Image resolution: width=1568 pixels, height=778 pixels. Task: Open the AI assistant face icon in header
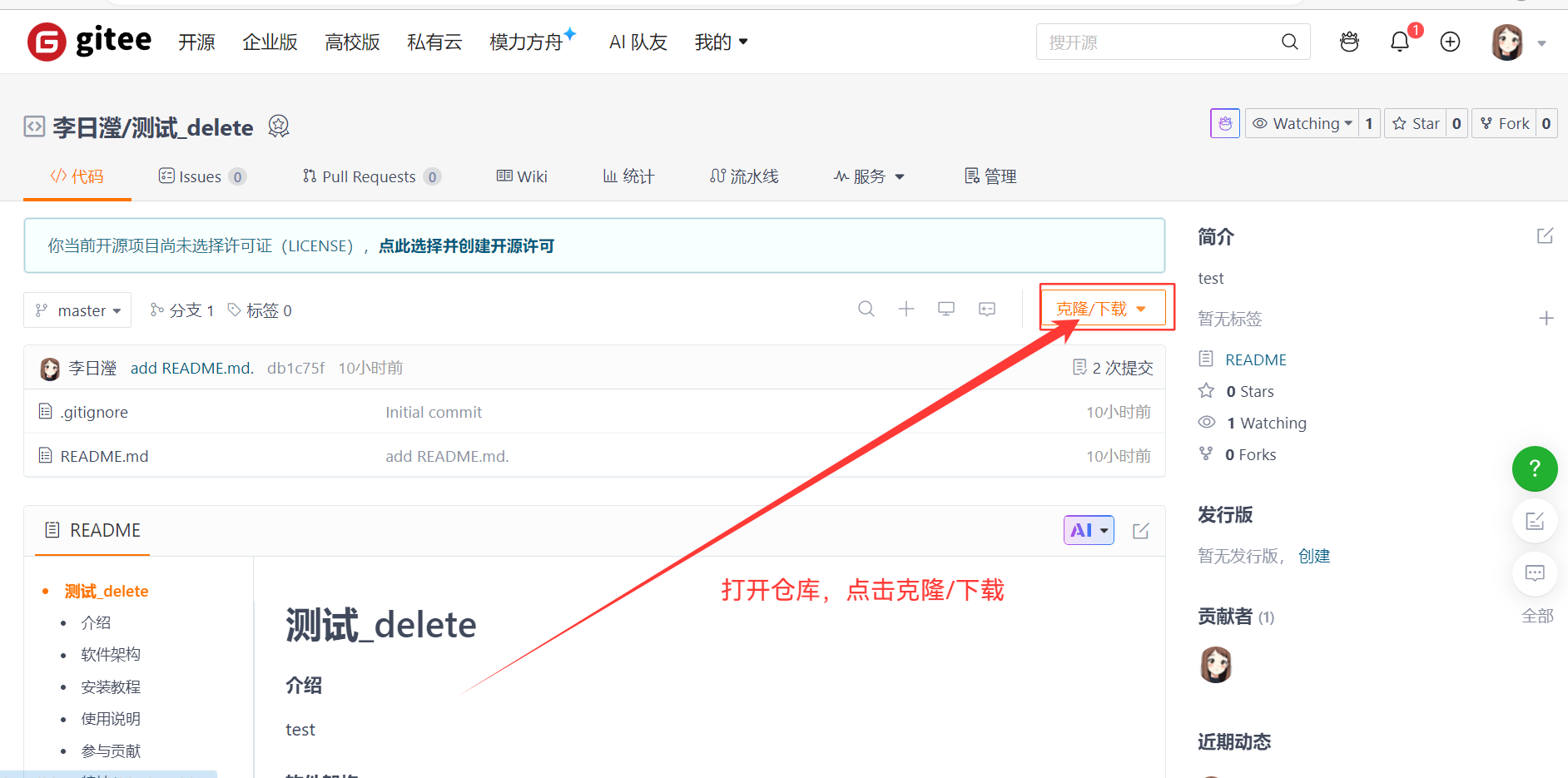point(1349,42)
